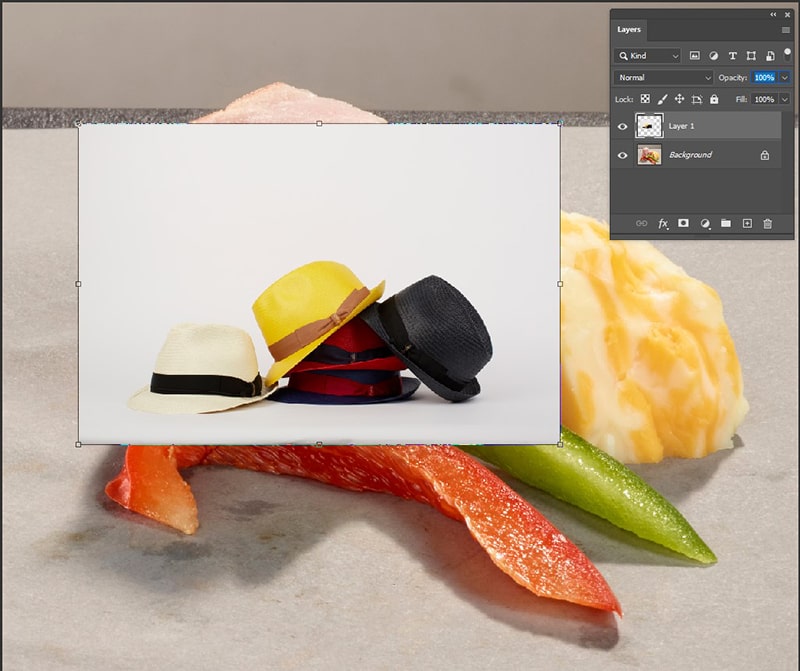Hide the Background layer
This screenshot has width=800, height=671.
[622, 155]
